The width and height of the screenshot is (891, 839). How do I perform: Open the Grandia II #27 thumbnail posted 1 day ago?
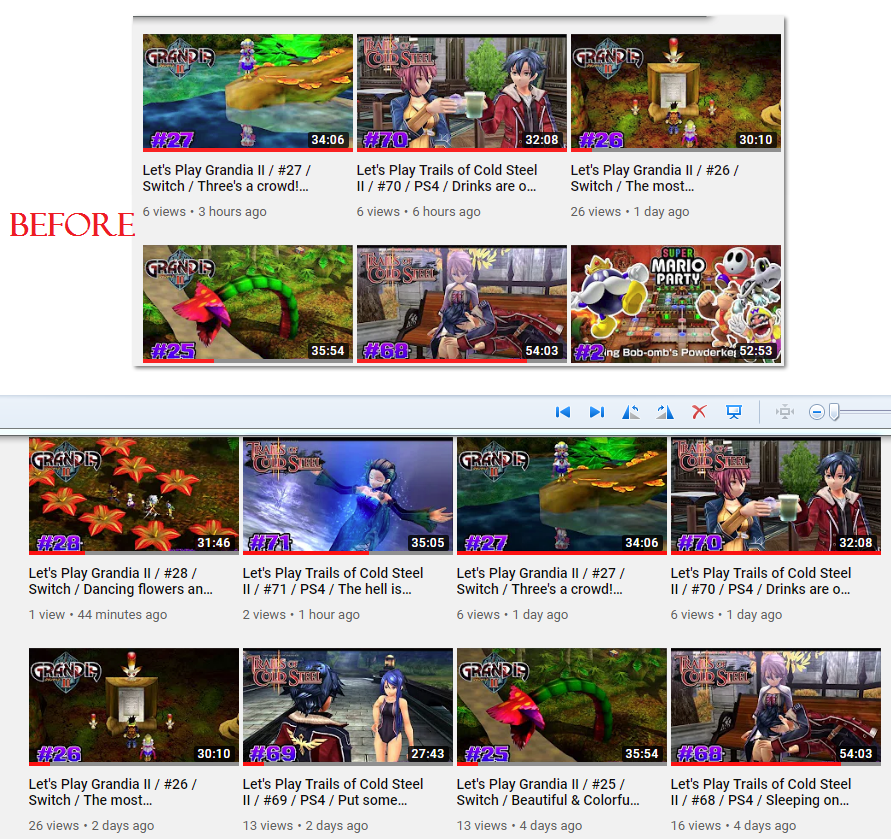click(561, 495)
